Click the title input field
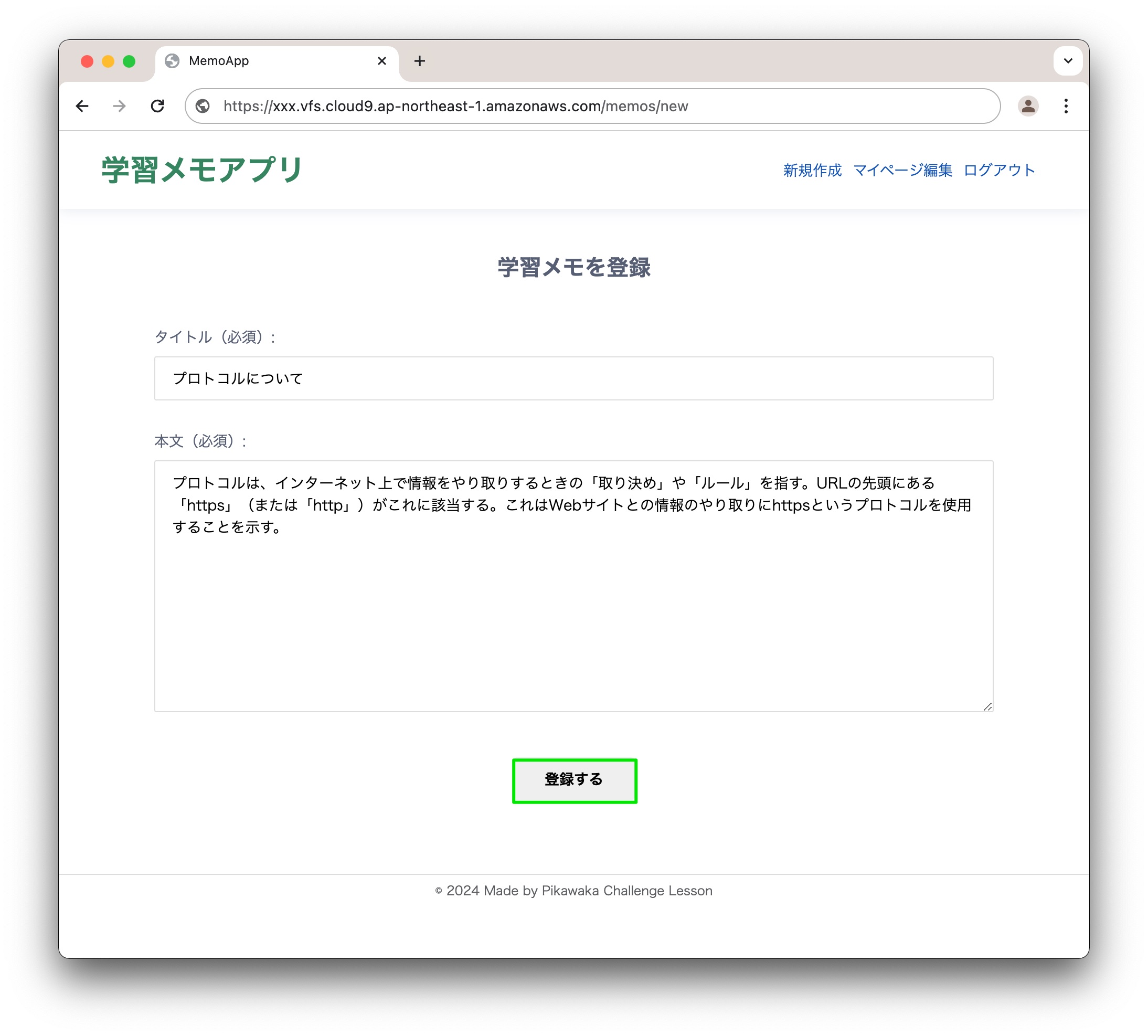 coord(573,378)
